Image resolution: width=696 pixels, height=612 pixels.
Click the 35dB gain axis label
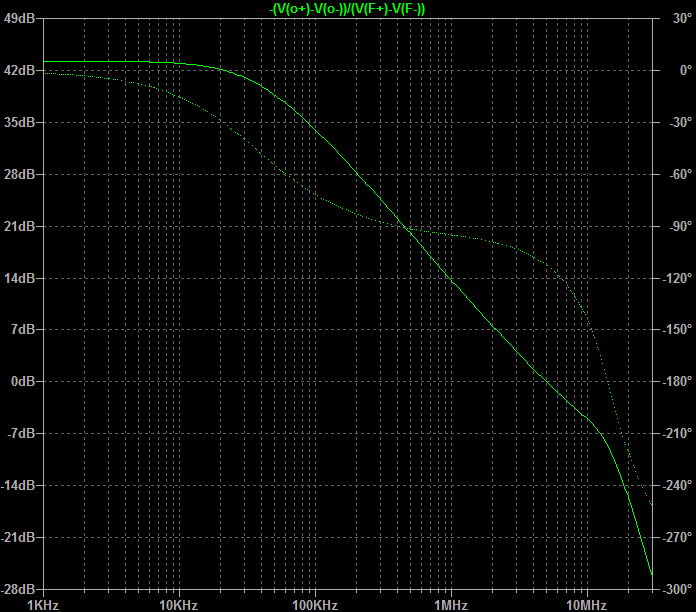coord(19,122)
